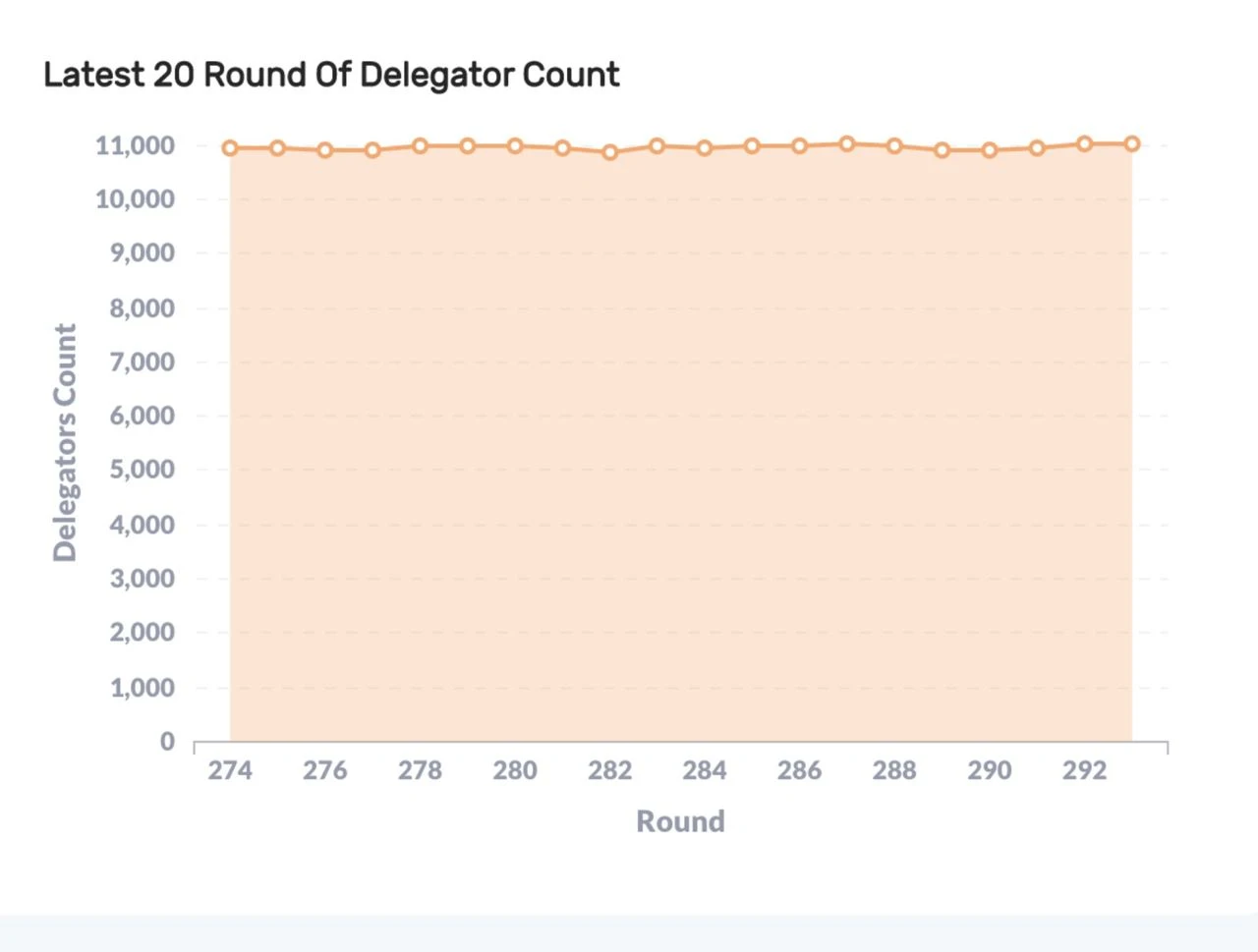Select the data point at round 282
This screenshot has width=1258, height=952.
click(610, 152)
